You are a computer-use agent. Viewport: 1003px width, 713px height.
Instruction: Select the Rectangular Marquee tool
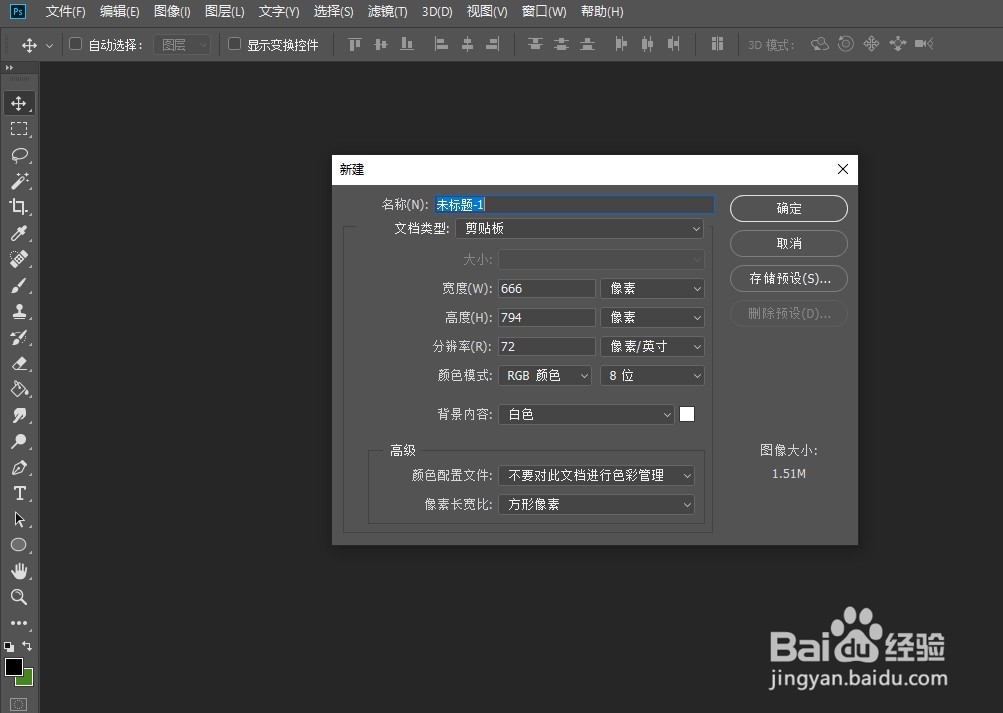tap(21, 128)
